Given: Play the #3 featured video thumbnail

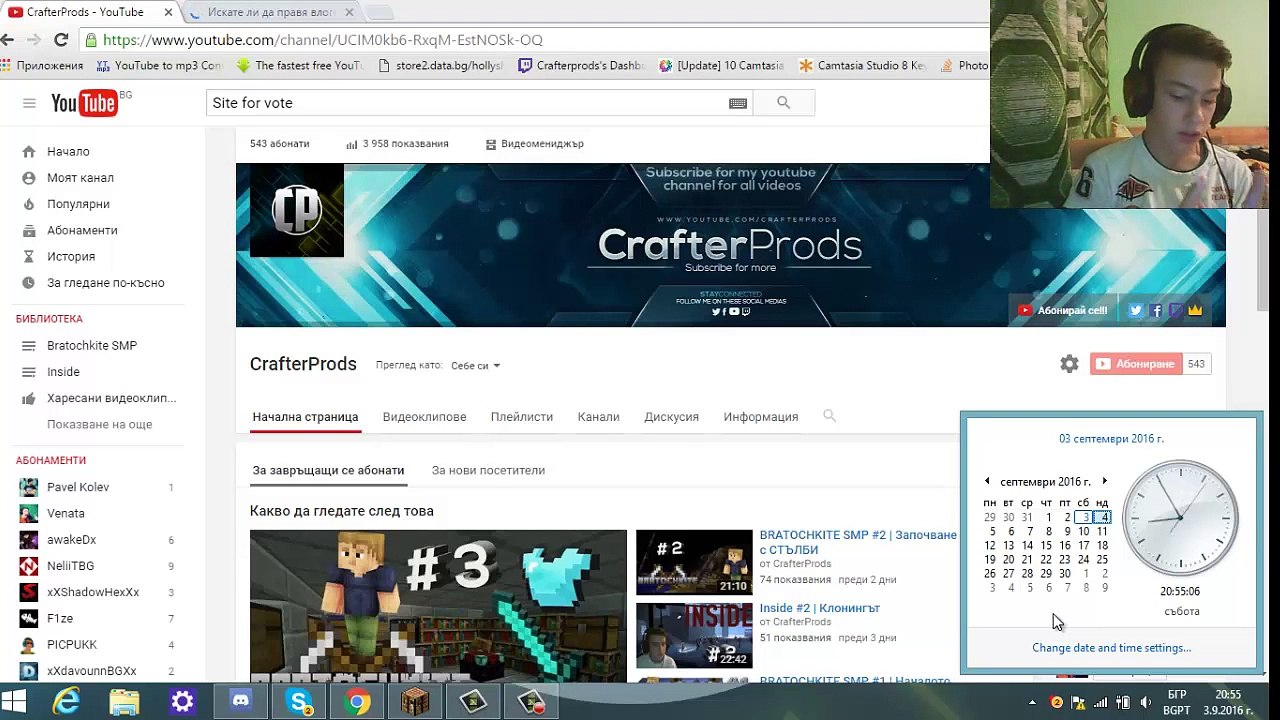Looking at the screenshot, I should [x=438, y=606].
